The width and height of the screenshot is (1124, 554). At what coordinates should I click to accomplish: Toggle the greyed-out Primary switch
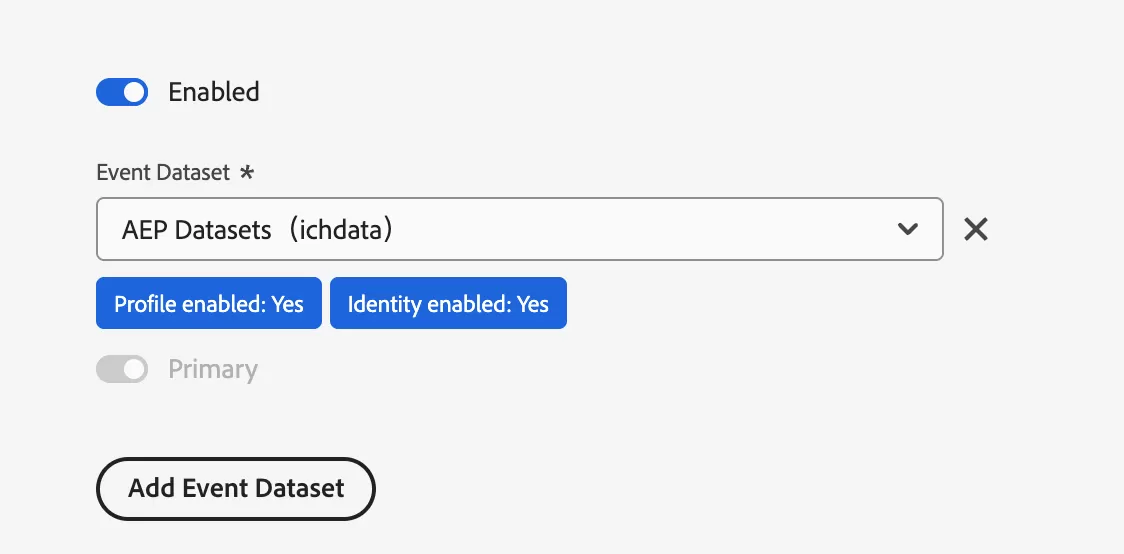pos(122,370)
